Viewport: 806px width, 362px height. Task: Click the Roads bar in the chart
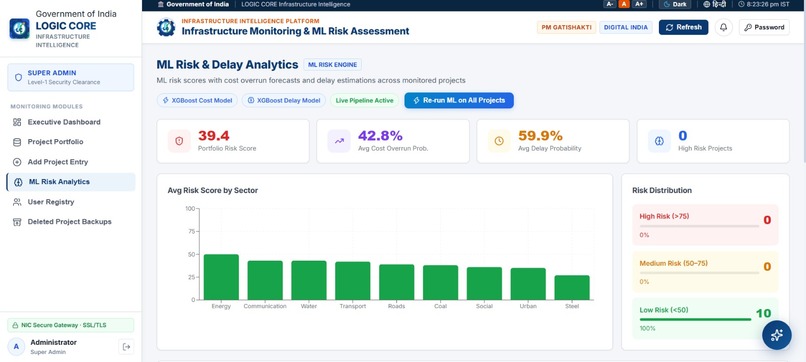396,282
